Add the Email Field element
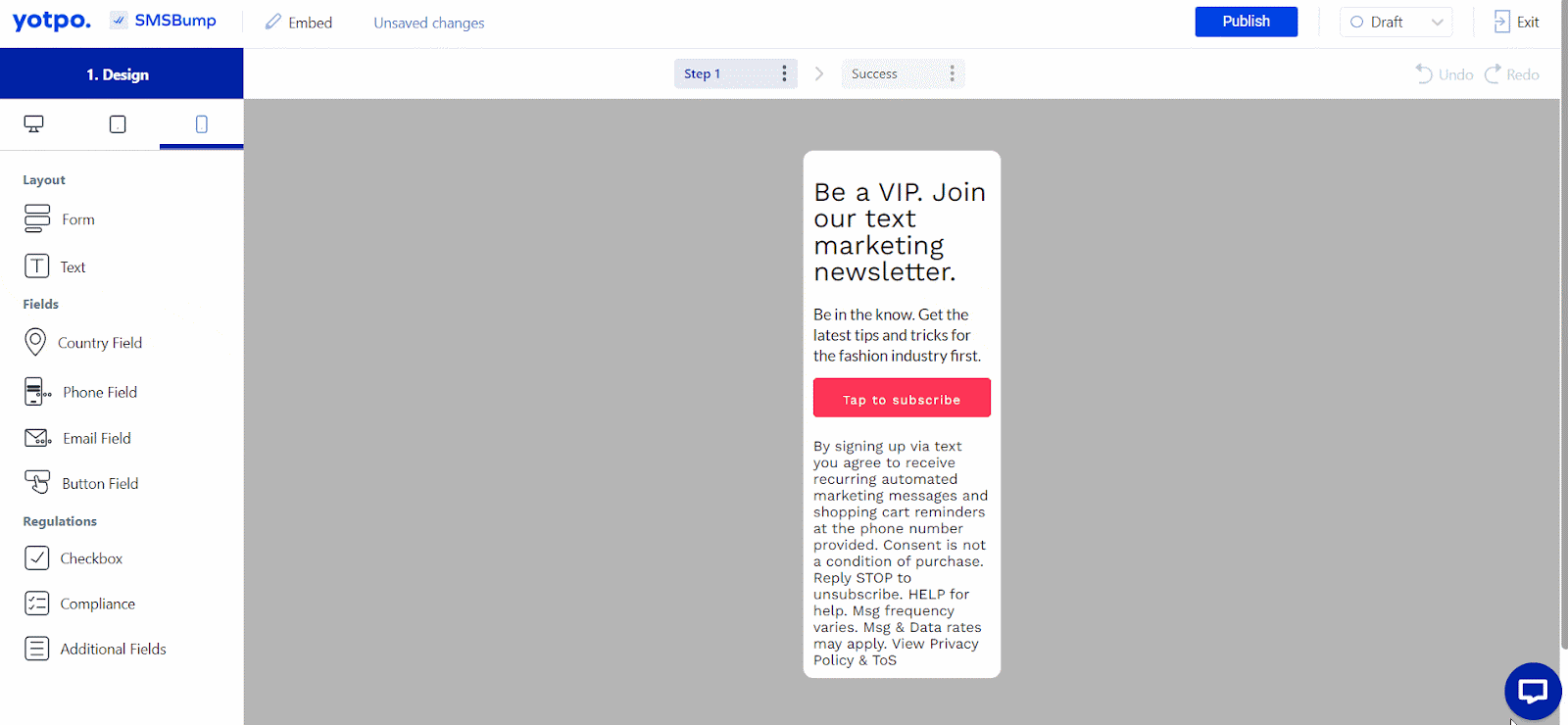Viewport: 1568px width, 725px height. [x=78, y=438]
